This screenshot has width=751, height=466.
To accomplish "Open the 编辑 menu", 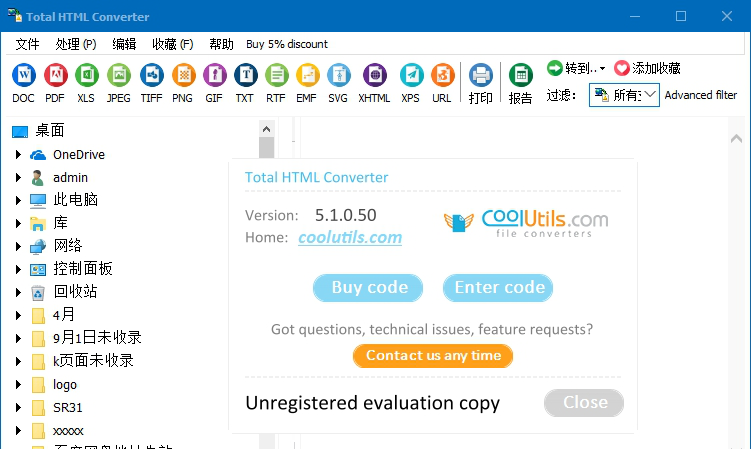I will tap(125, 44).
